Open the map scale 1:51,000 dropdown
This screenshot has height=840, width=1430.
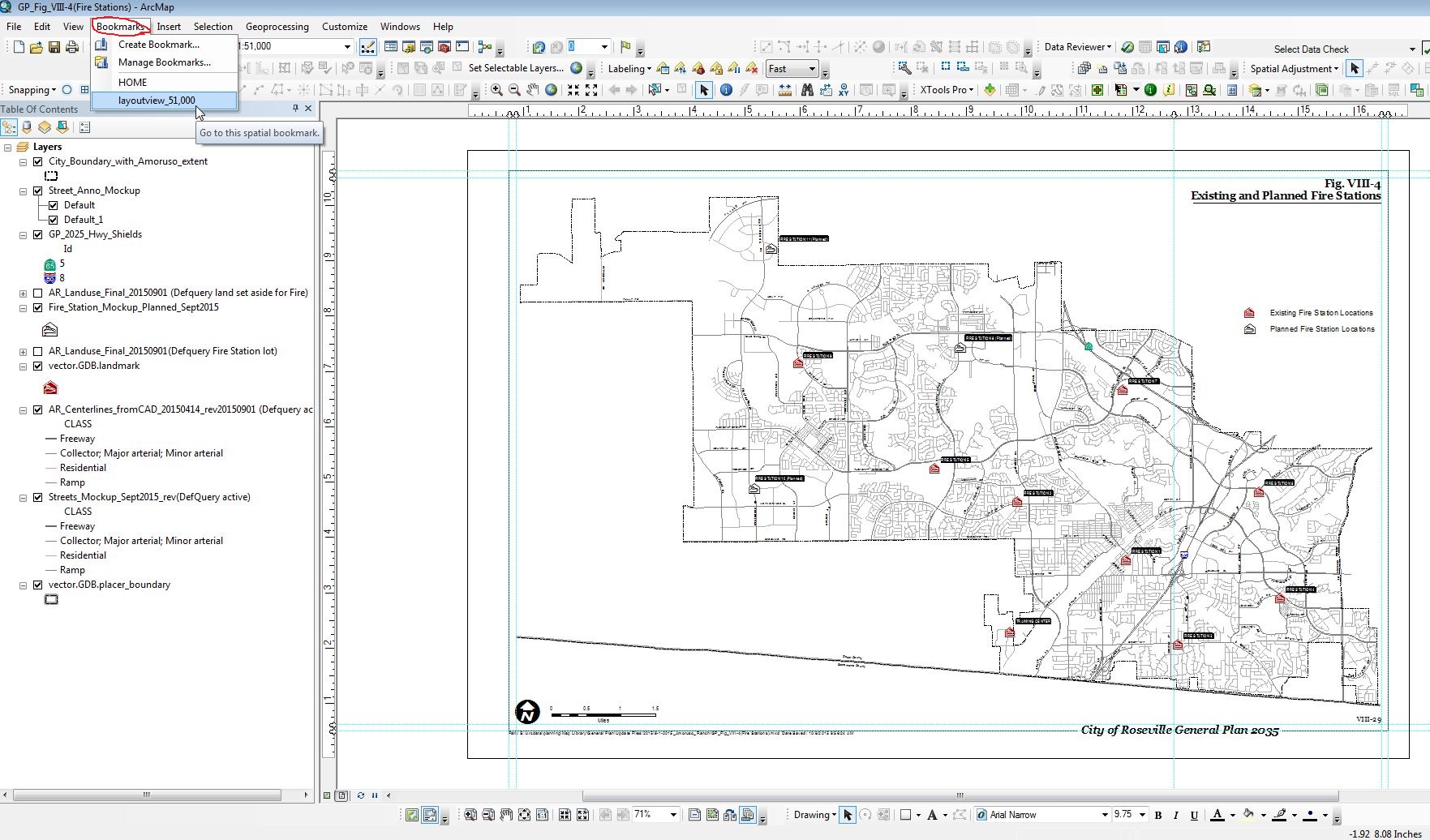click(x=347, y=47)
